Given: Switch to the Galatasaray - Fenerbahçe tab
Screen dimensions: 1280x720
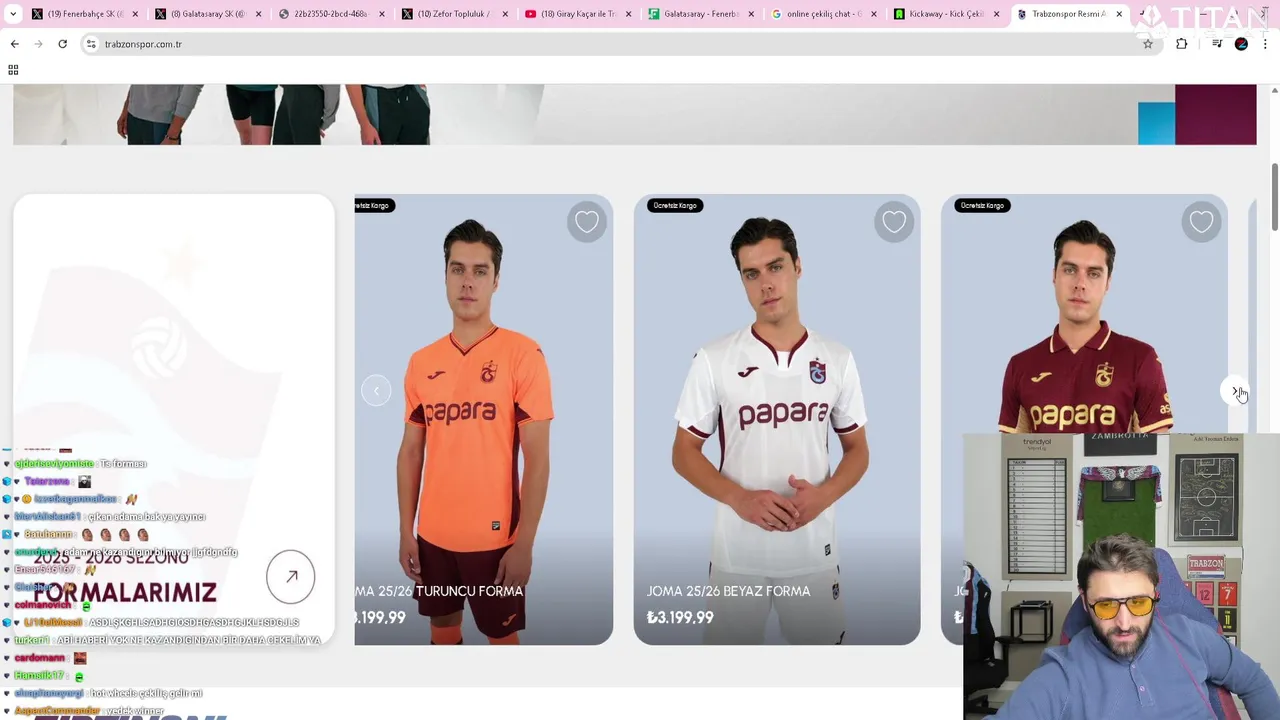Looking at the screenshot, I should click(700, 14).
